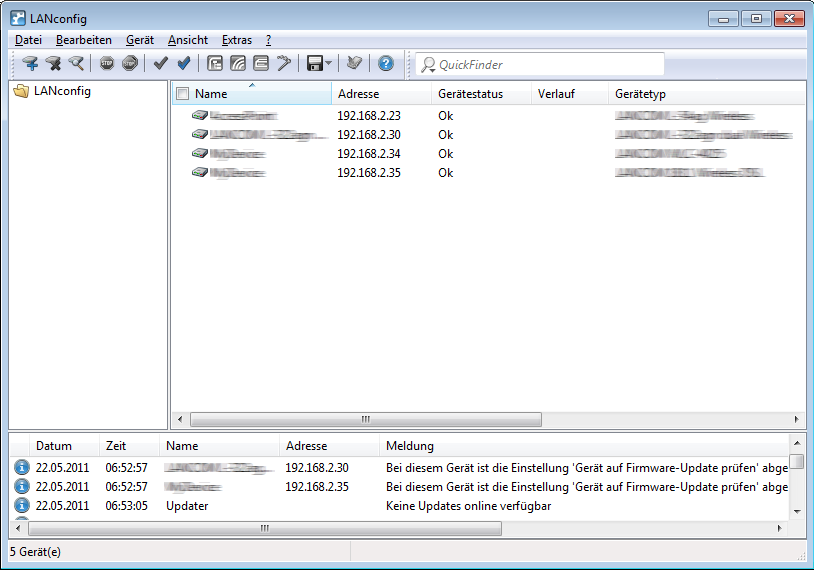The width and height of the screenshot is (814, 570).
Task: Click the add device icon with plus sign
Action: [30, 64]
